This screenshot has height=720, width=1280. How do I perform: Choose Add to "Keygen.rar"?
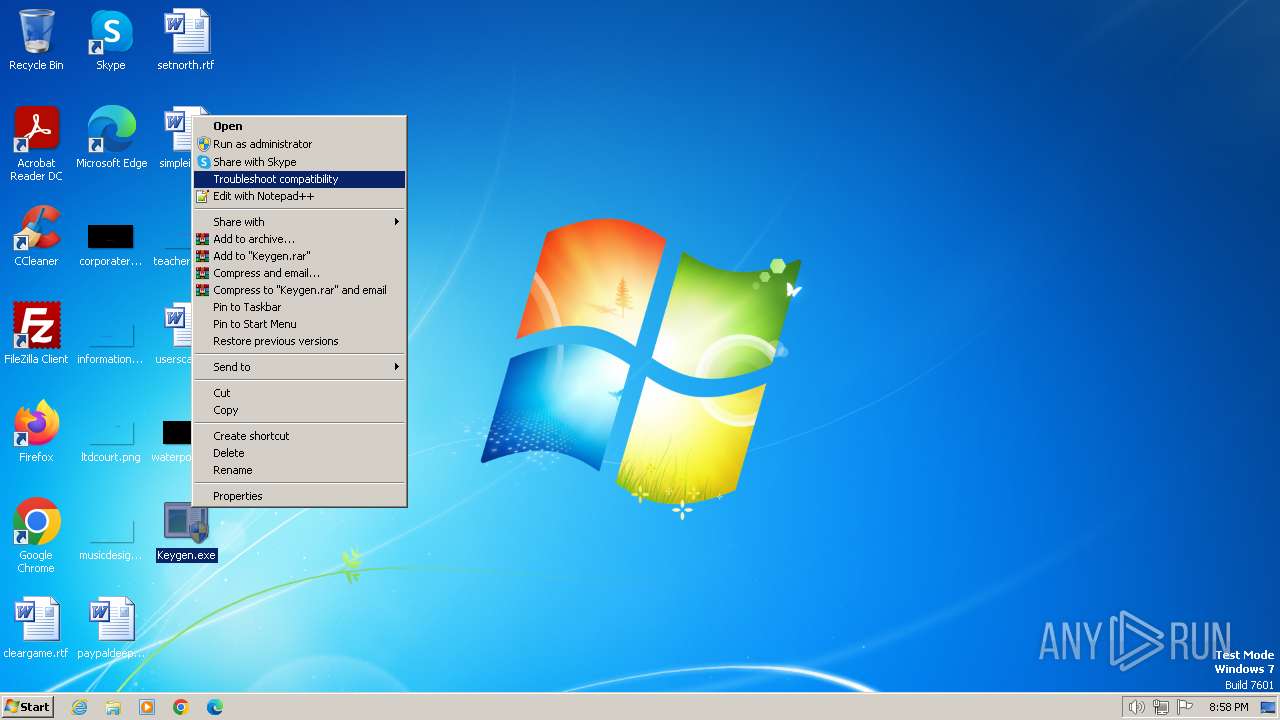click(x=300, y=256)
